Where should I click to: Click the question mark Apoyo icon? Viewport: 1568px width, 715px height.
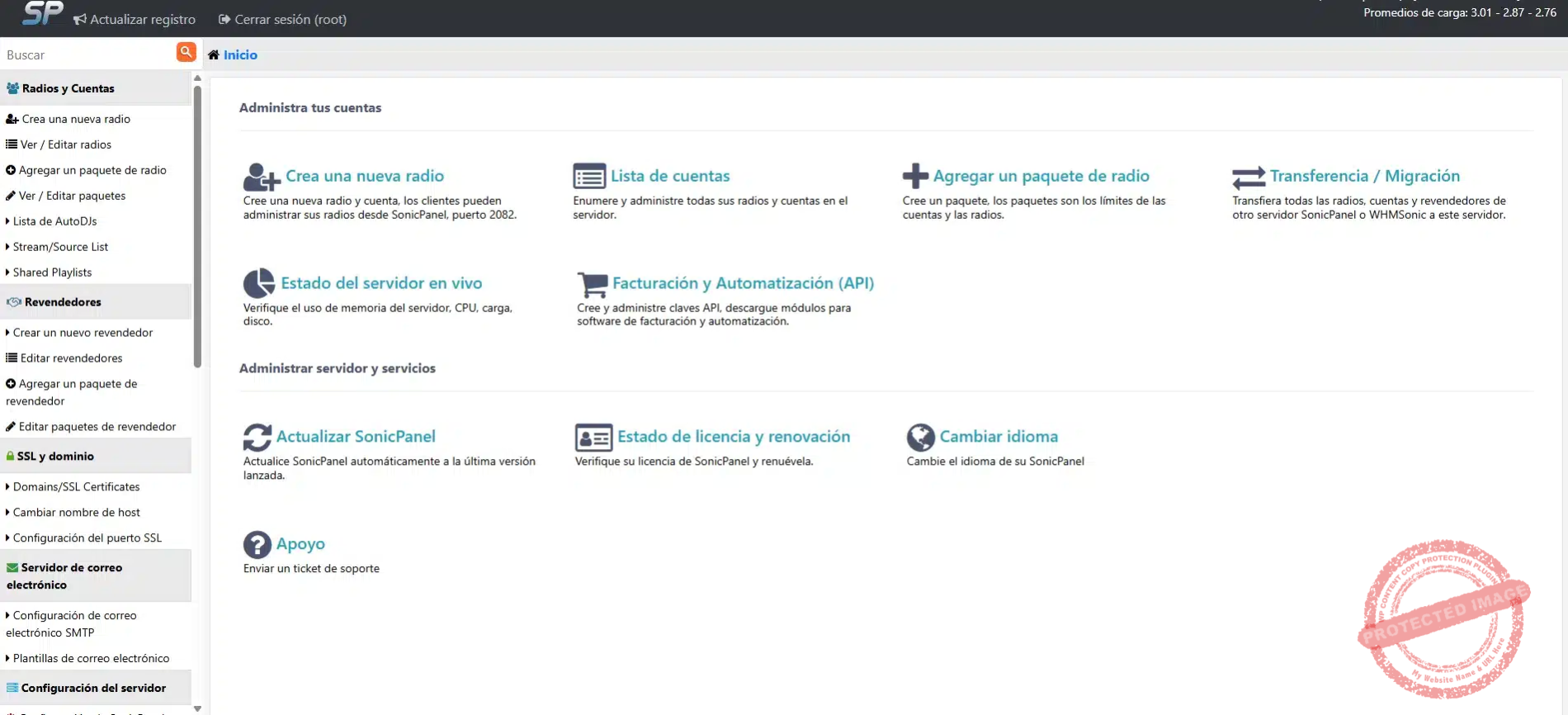[257, 544]
